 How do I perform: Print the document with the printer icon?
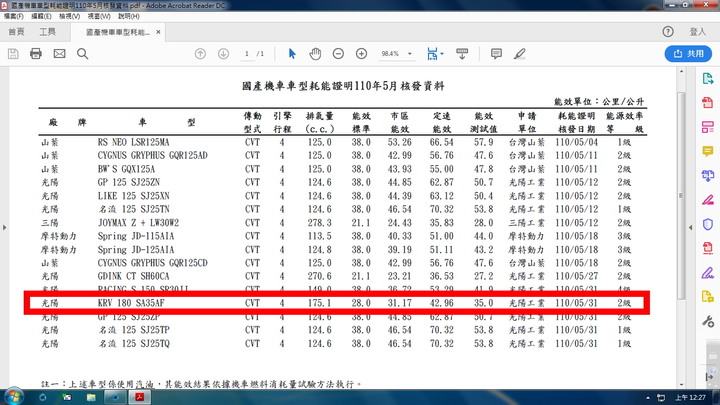pos(36,54)
